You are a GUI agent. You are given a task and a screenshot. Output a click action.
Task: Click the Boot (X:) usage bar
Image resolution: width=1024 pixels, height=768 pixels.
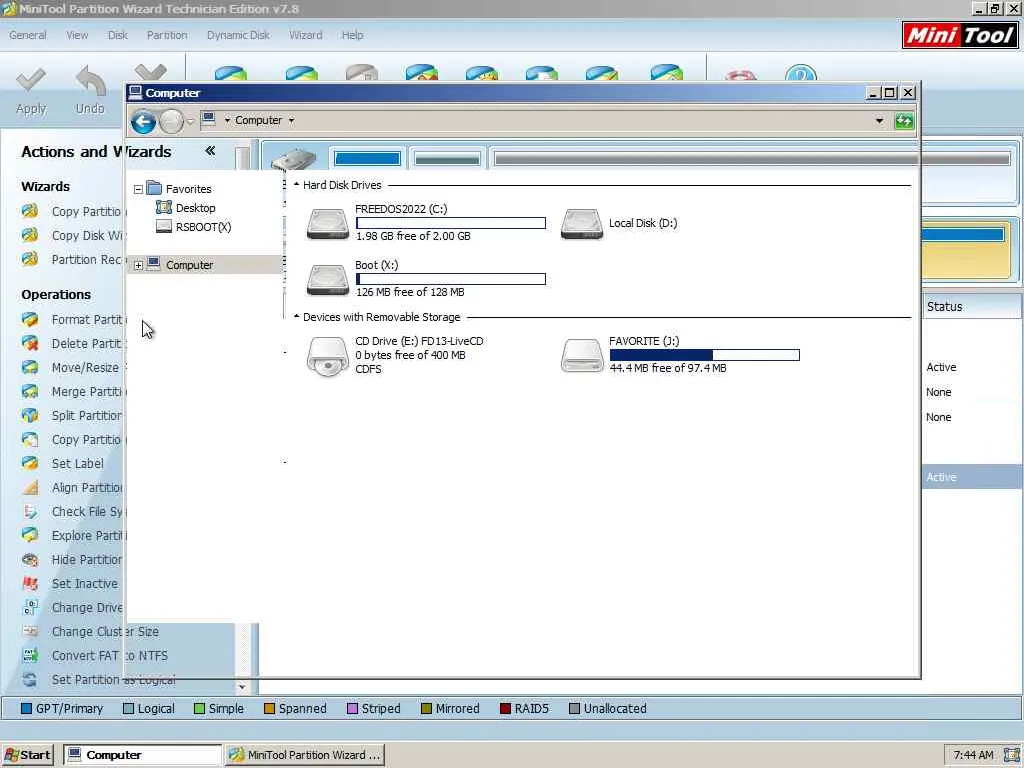tap(451, 279)
